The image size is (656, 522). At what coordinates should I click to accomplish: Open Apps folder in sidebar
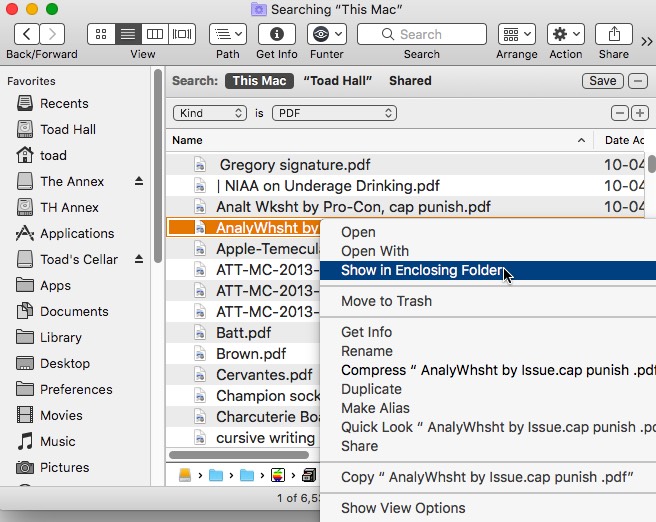pyautogui.click(x=55, y=285)
